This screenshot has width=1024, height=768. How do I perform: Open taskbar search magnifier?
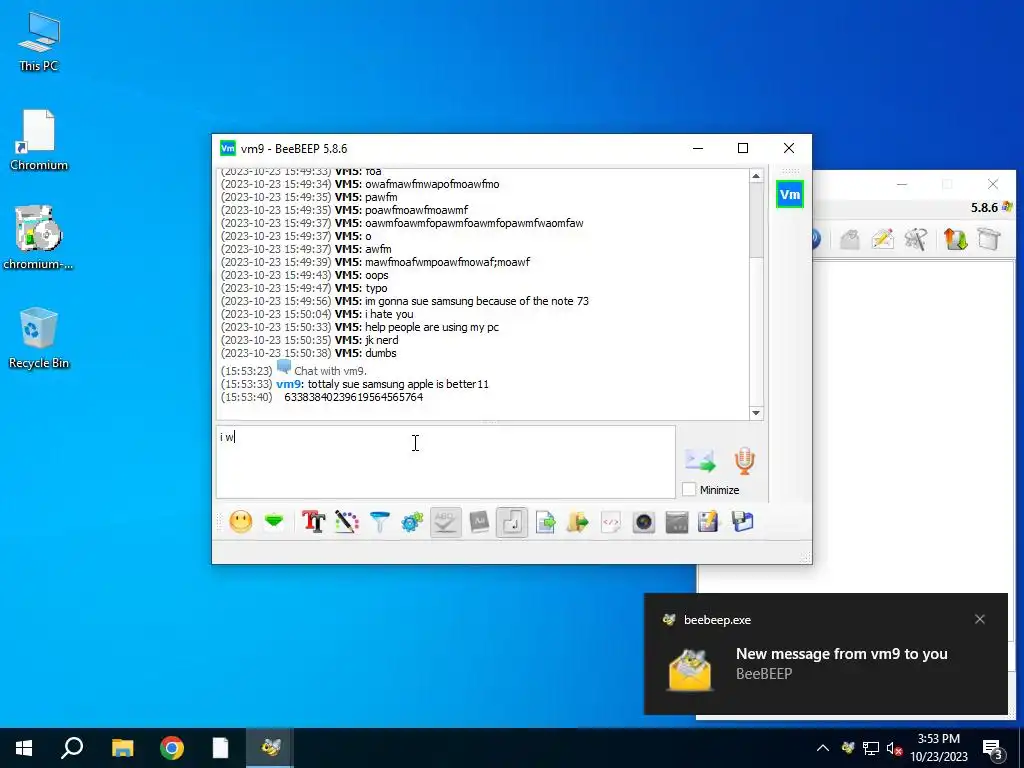coord(72,748)
